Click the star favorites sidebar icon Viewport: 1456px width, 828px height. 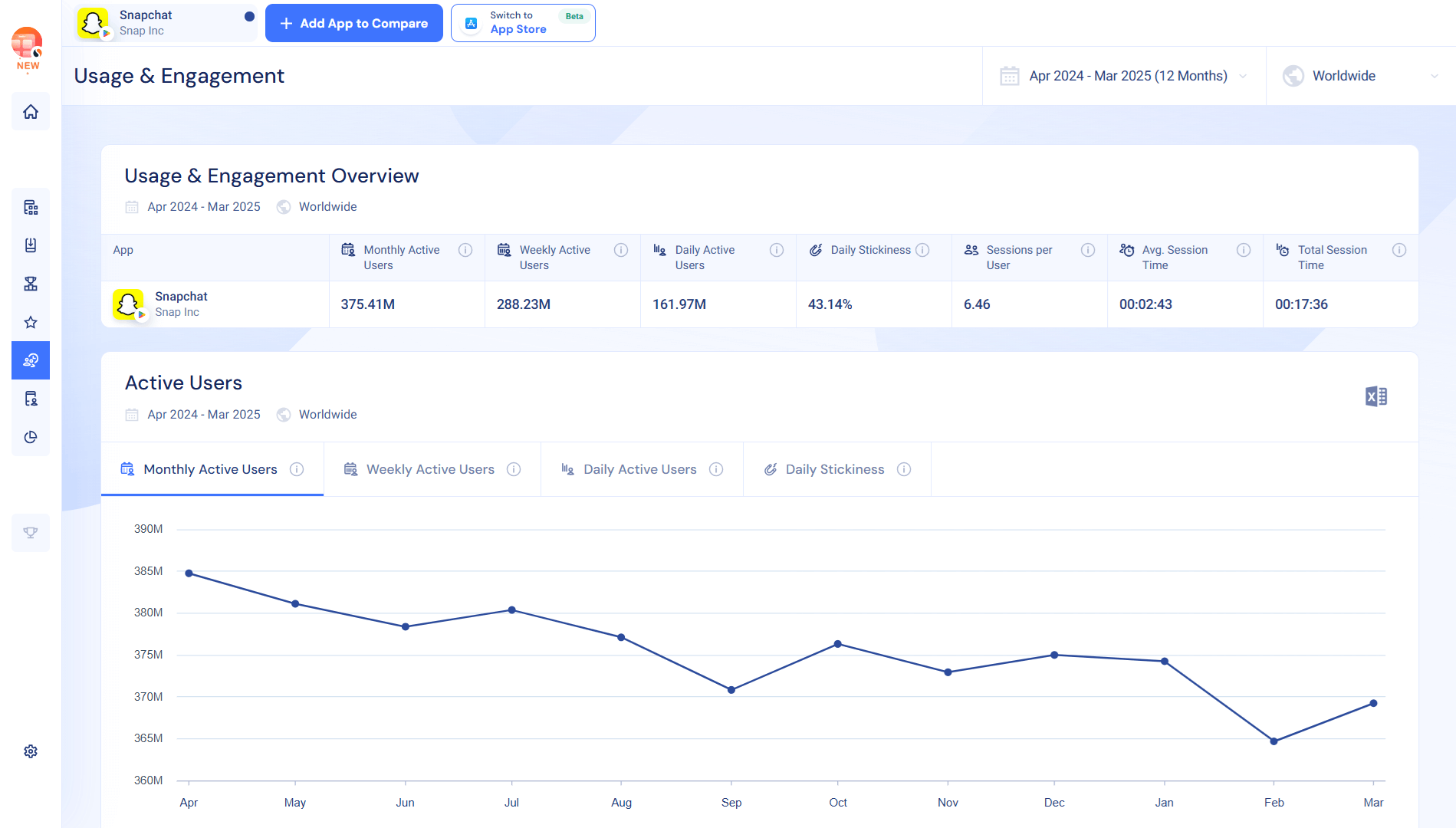click(31, 322)
